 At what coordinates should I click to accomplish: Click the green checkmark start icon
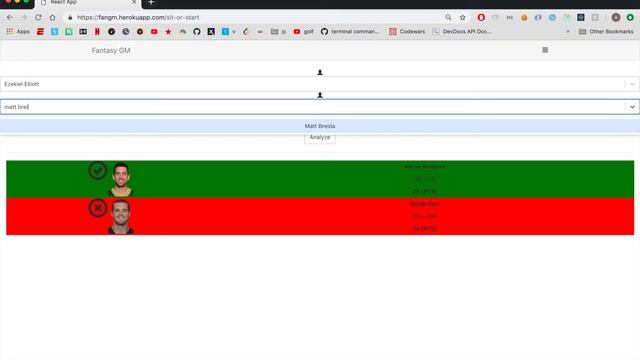pyautogui.click(x=98, y=171)
